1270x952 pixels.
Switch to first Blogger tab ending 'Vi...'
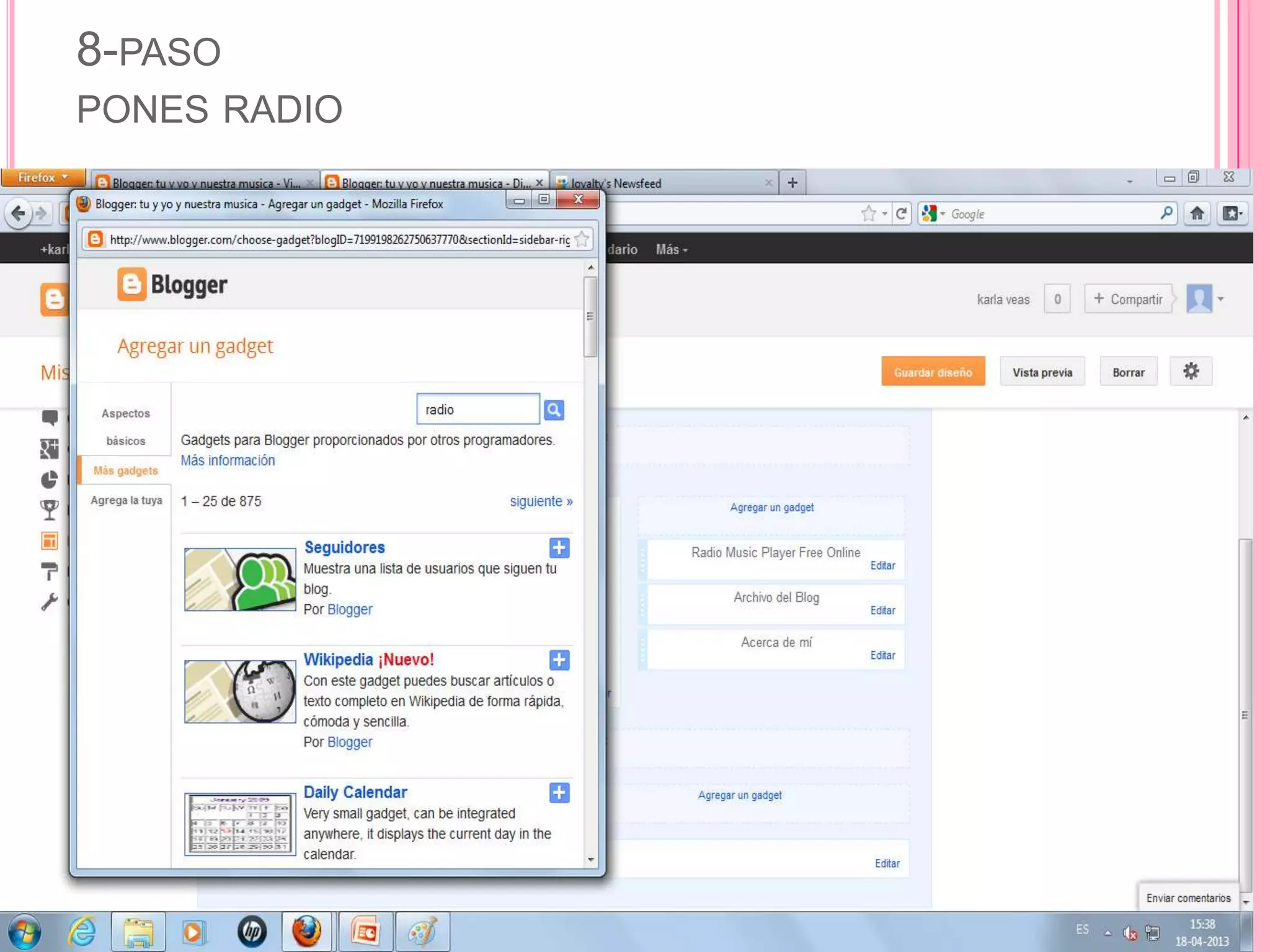coord(205,183)
